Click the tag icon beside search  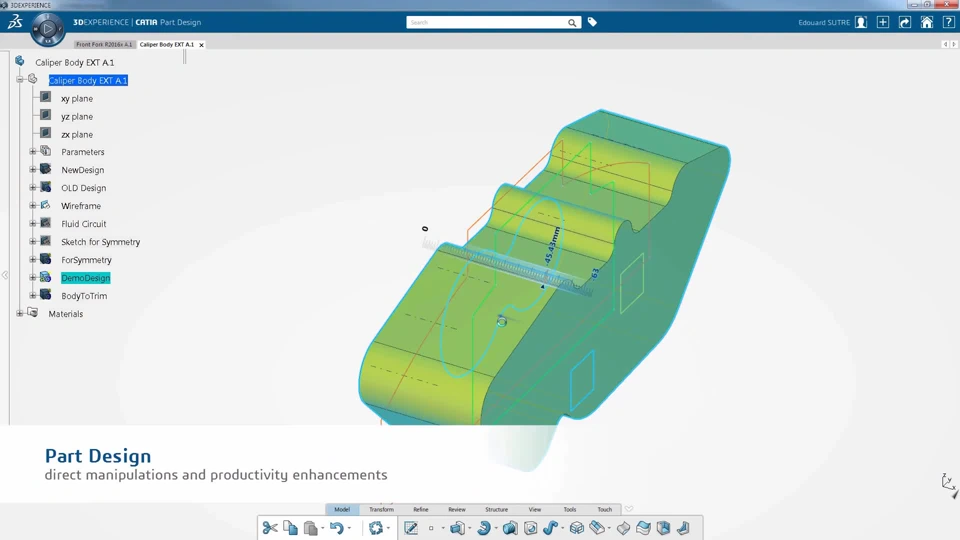click(x=592, y=22)
